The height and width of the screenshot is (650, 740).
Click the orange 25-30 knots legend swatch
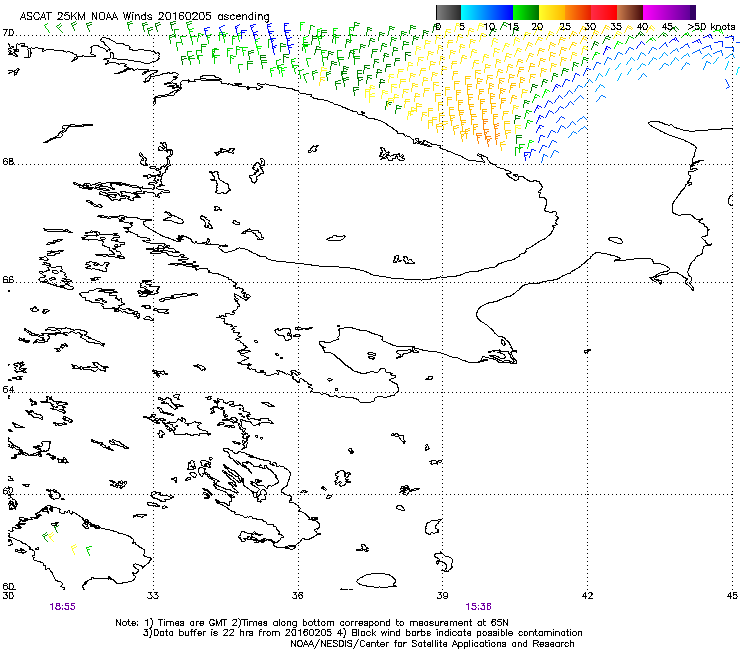pos(578,12)
